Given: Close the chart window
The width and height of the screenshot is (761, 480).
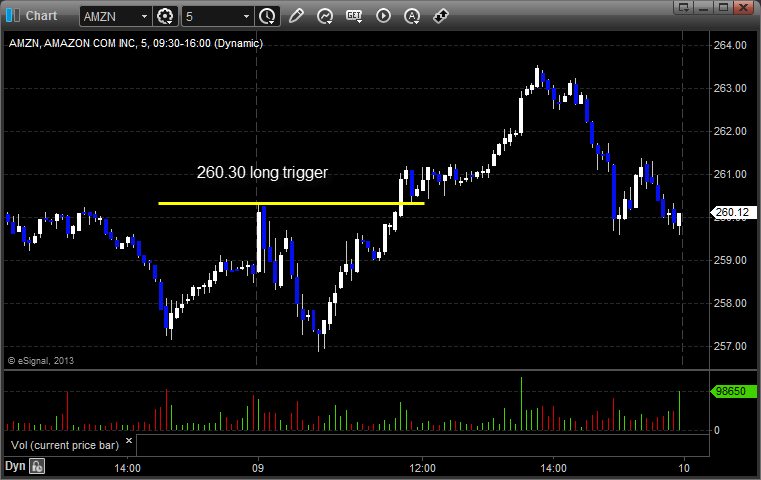Looking at the screenshot, I should 744,7.
